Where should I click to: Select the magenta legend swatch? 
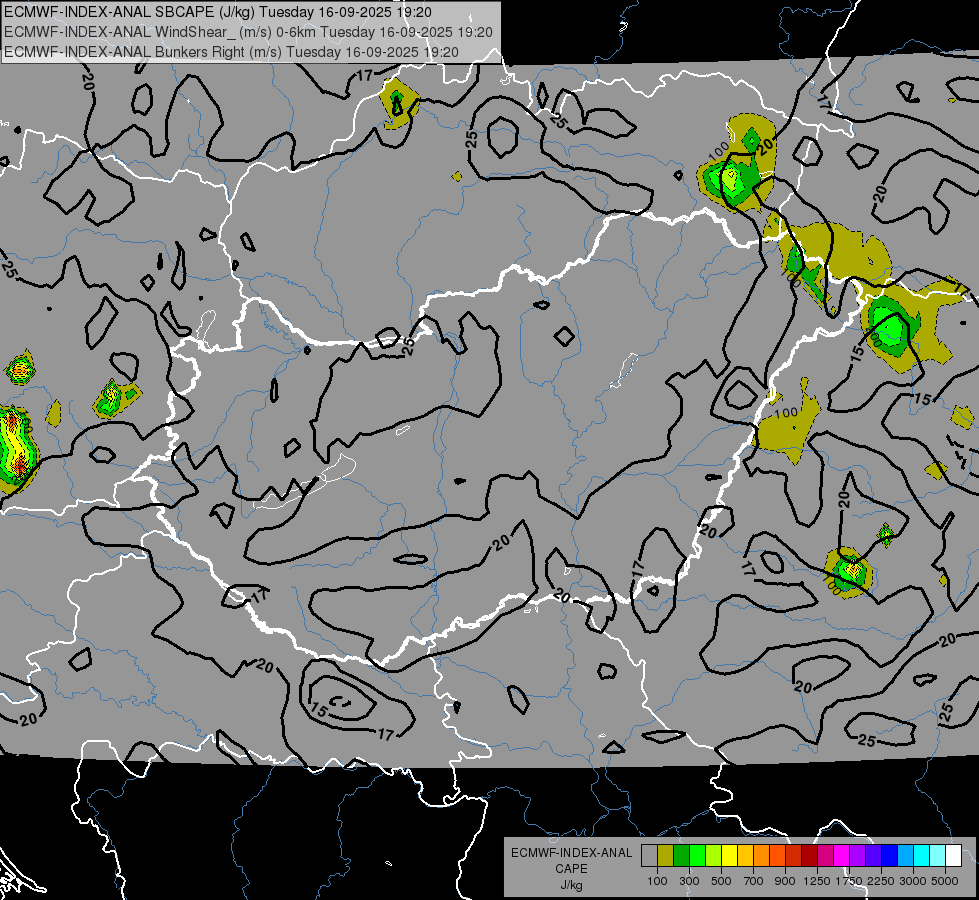click(x=842, y=856)
